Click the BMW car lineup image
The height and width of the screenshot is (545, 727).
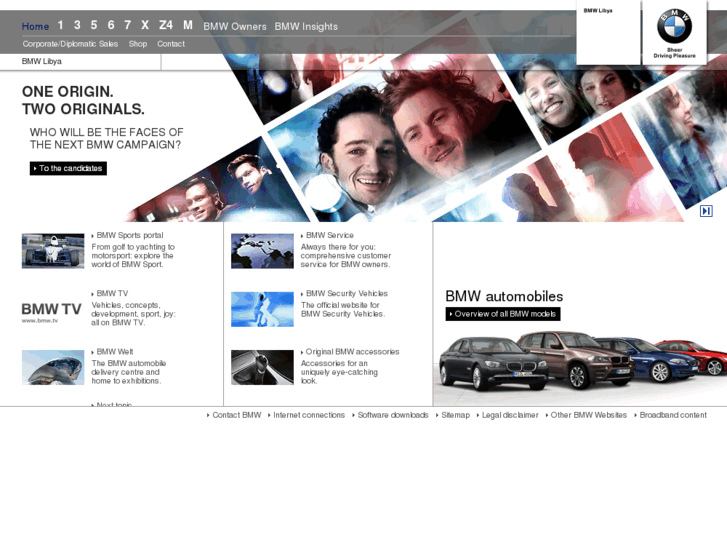(582, 360)
